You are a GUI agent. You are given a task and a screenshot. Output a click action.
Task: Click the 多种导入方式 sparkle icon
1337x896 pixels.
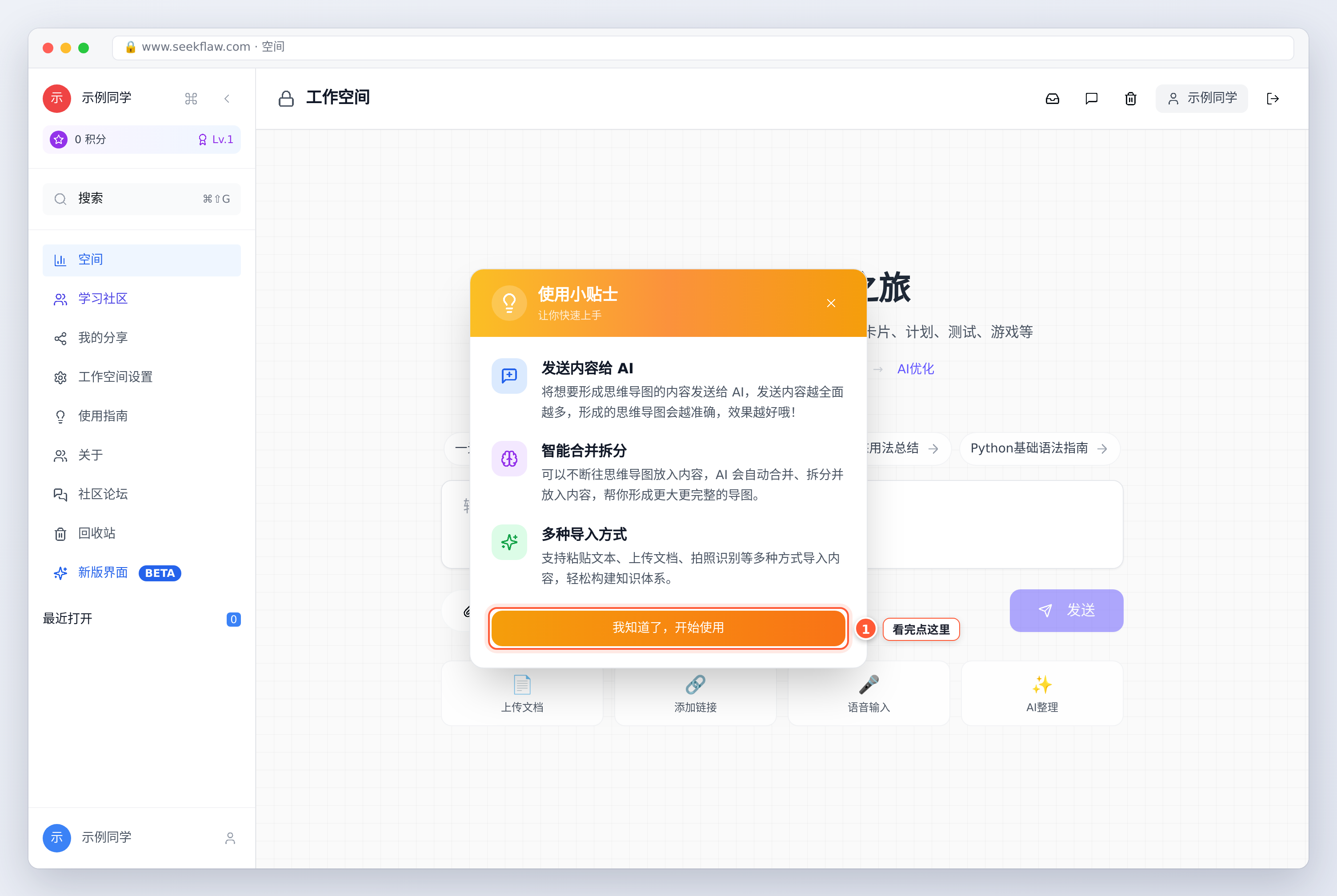509,542
